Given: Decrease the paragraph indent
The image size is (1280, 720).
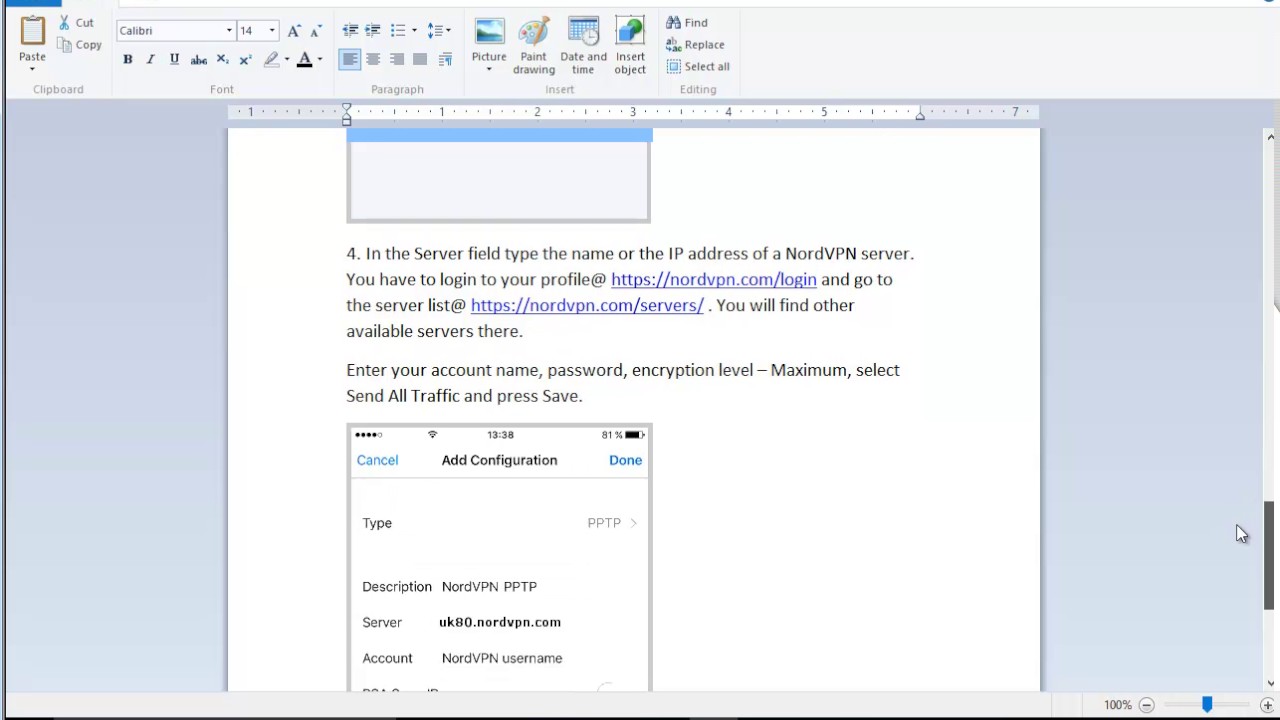Looking at the screenshot, I should click(350, 31).
